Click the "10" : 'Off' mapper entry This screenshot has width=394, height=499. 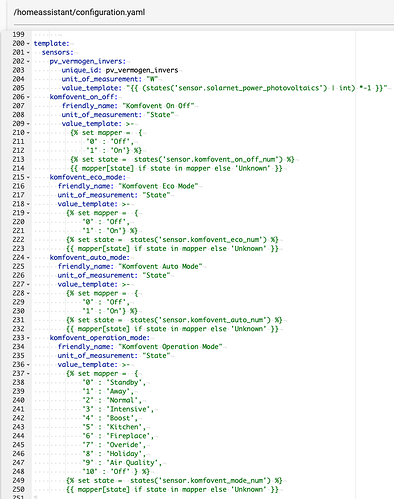point(116,472)
